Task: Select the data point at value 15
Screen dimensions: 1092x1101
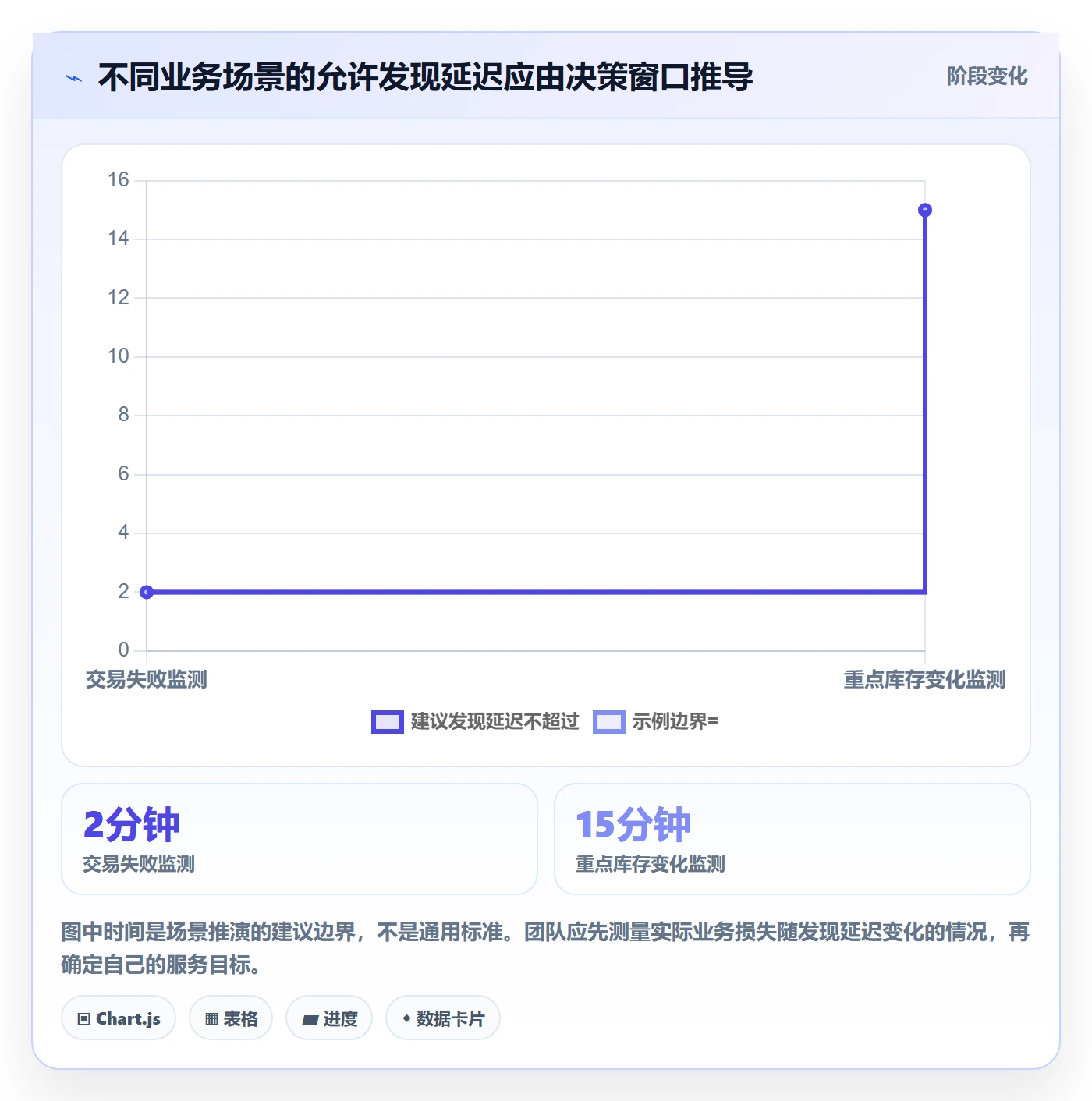Action: pyautogui.click(x=925, y=210)
